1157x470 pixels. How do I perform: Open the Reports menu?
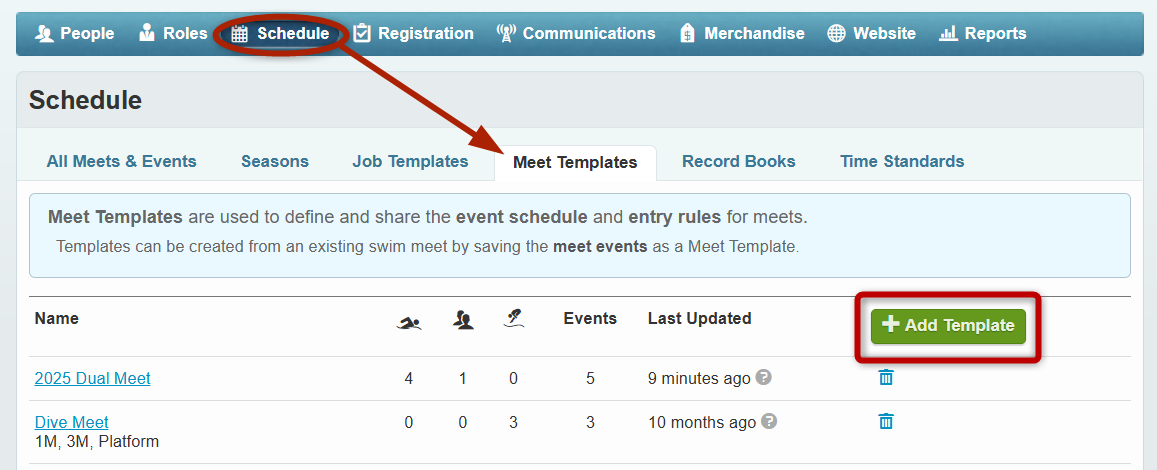pyautogui.click(x=982, y=33)
